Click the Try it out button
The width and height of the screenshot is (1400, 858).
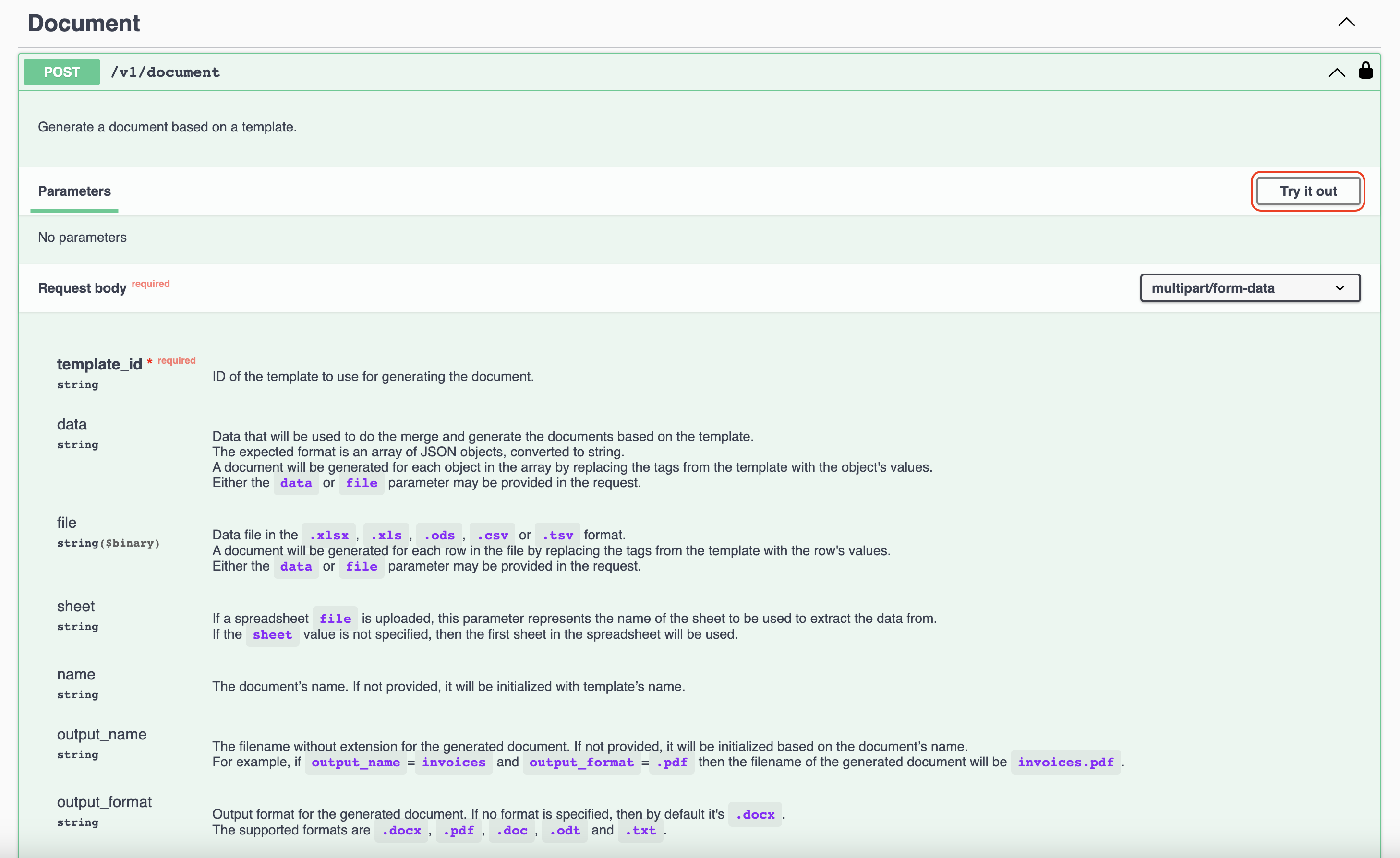click(x=1308, y=191)
